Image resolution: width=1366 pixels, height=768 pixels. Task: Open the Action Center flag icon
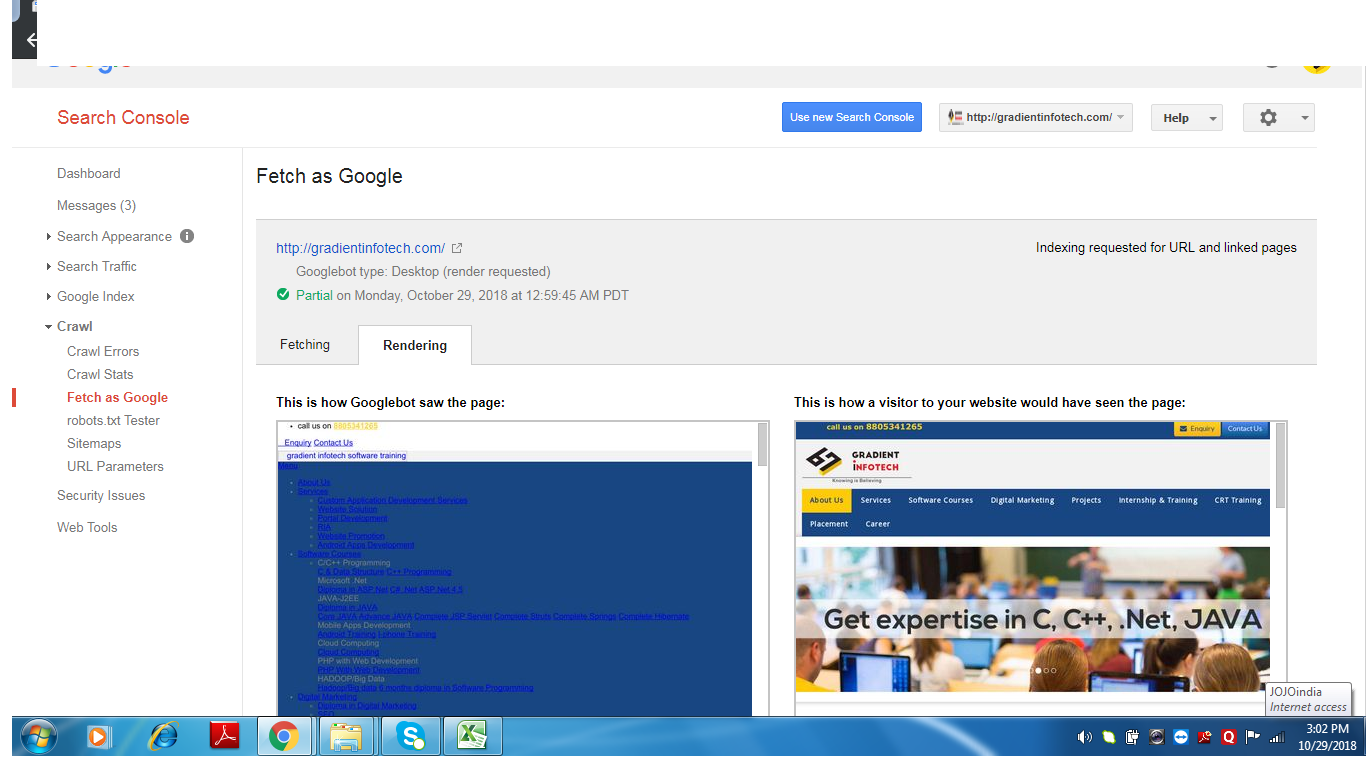pos(1252,737)
